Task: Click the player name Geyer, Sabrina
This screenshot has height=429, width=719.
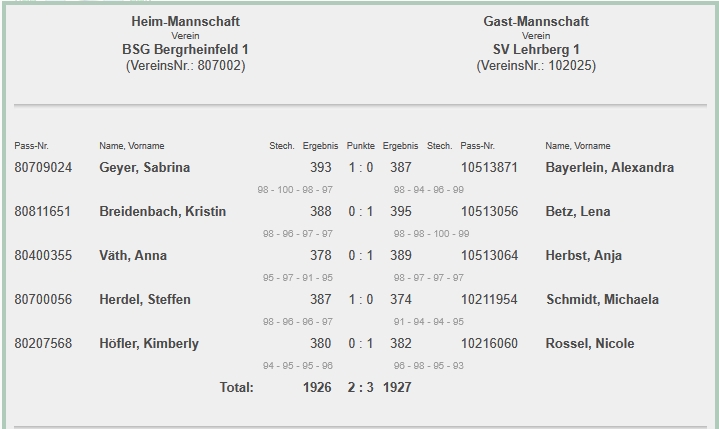Action: click(144, 168)
